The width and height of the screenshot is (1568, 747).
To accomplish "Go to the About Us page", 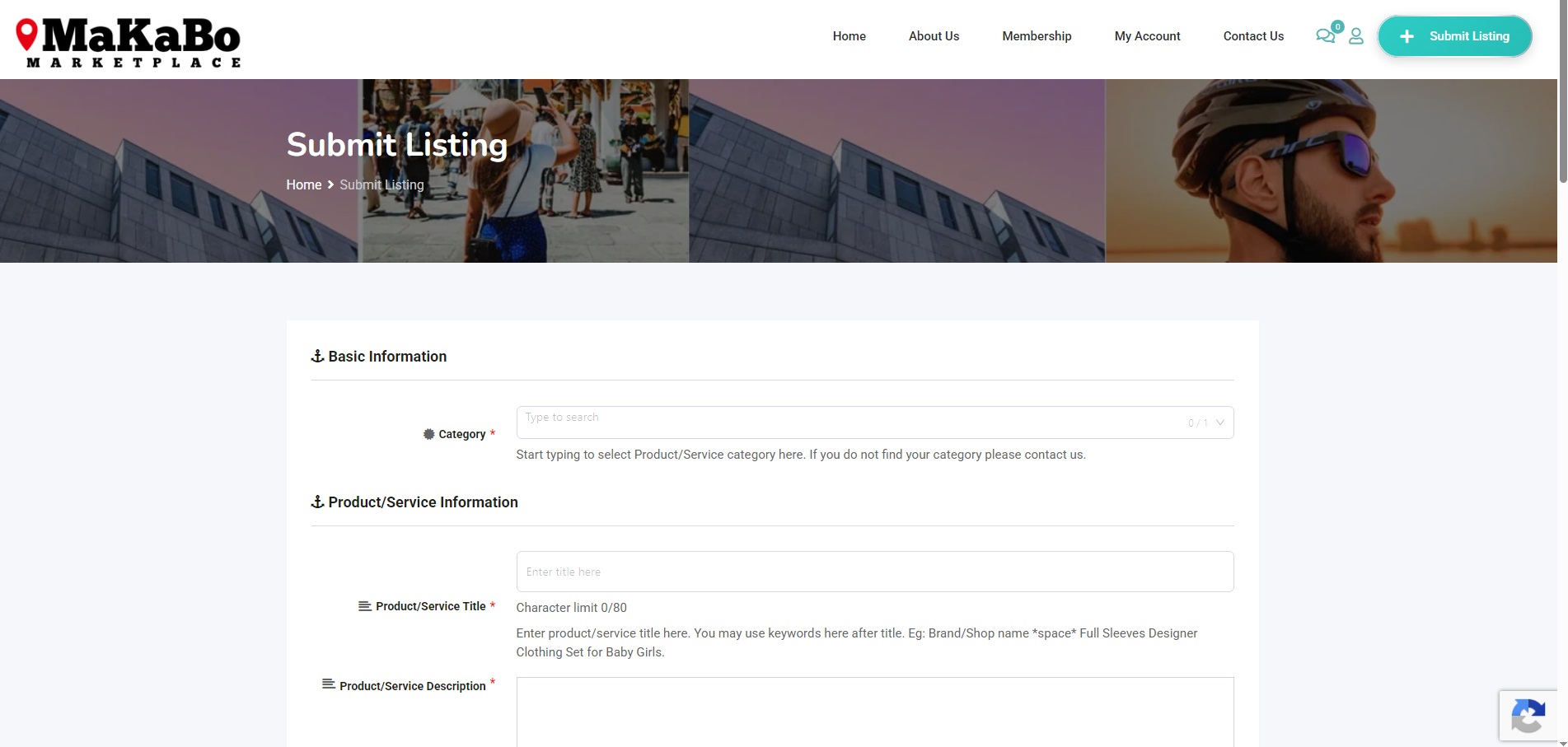I will (934, 36).
